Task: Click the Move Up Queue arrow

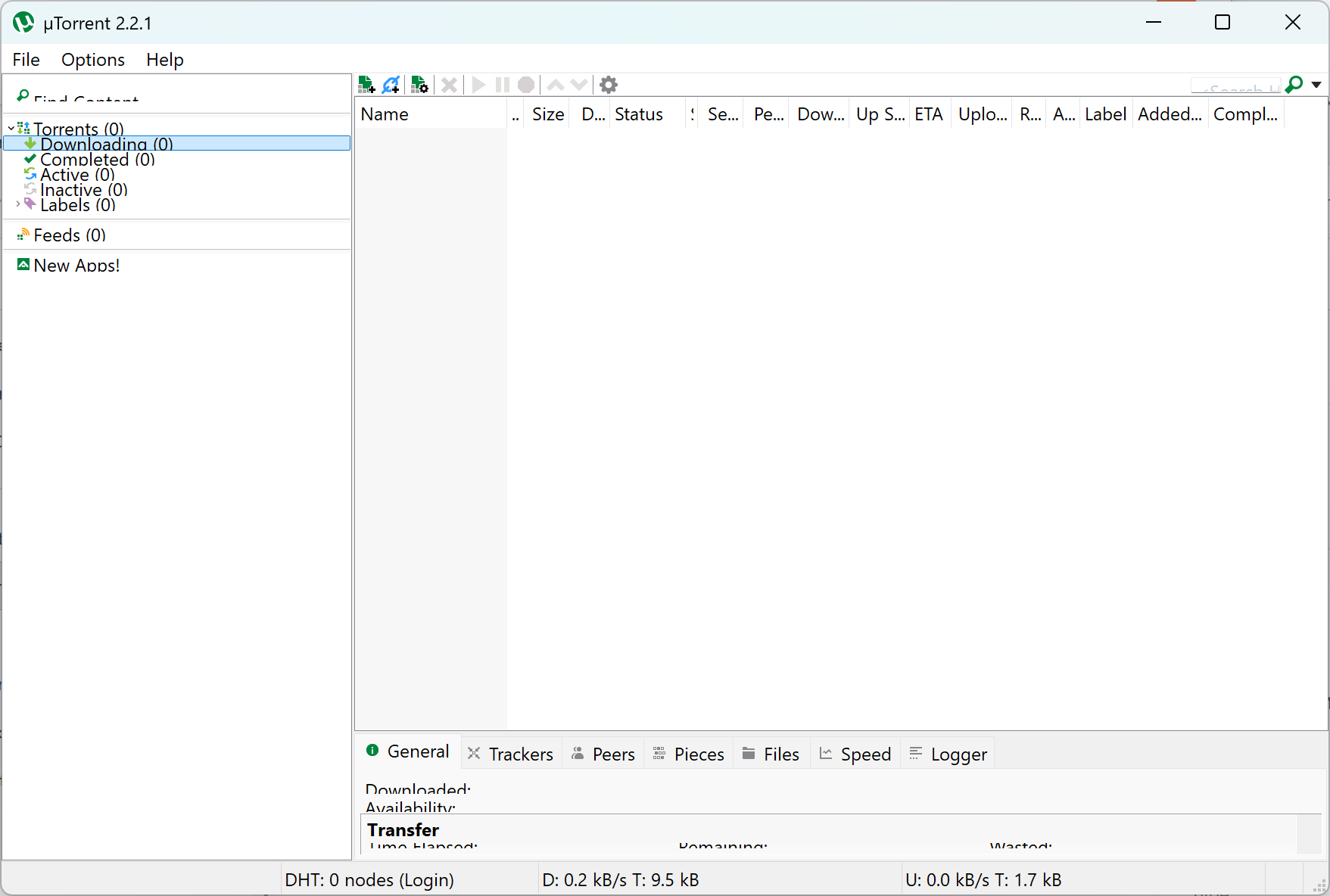Action: [x=556, y=85]
